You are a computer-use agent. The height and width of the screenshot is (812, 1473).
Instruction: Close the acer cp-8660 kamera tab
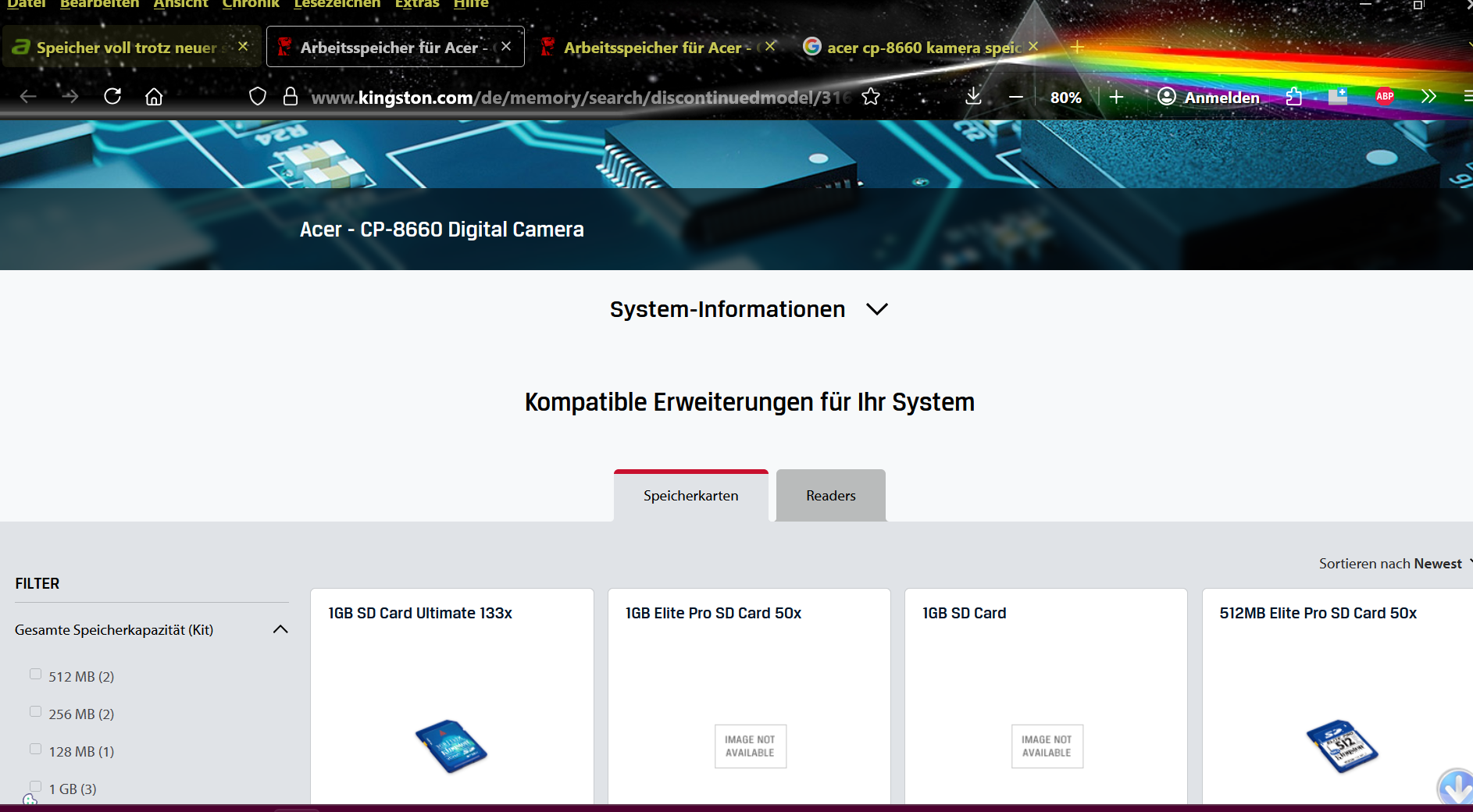pyautogui.click(x=1033, y=46)
